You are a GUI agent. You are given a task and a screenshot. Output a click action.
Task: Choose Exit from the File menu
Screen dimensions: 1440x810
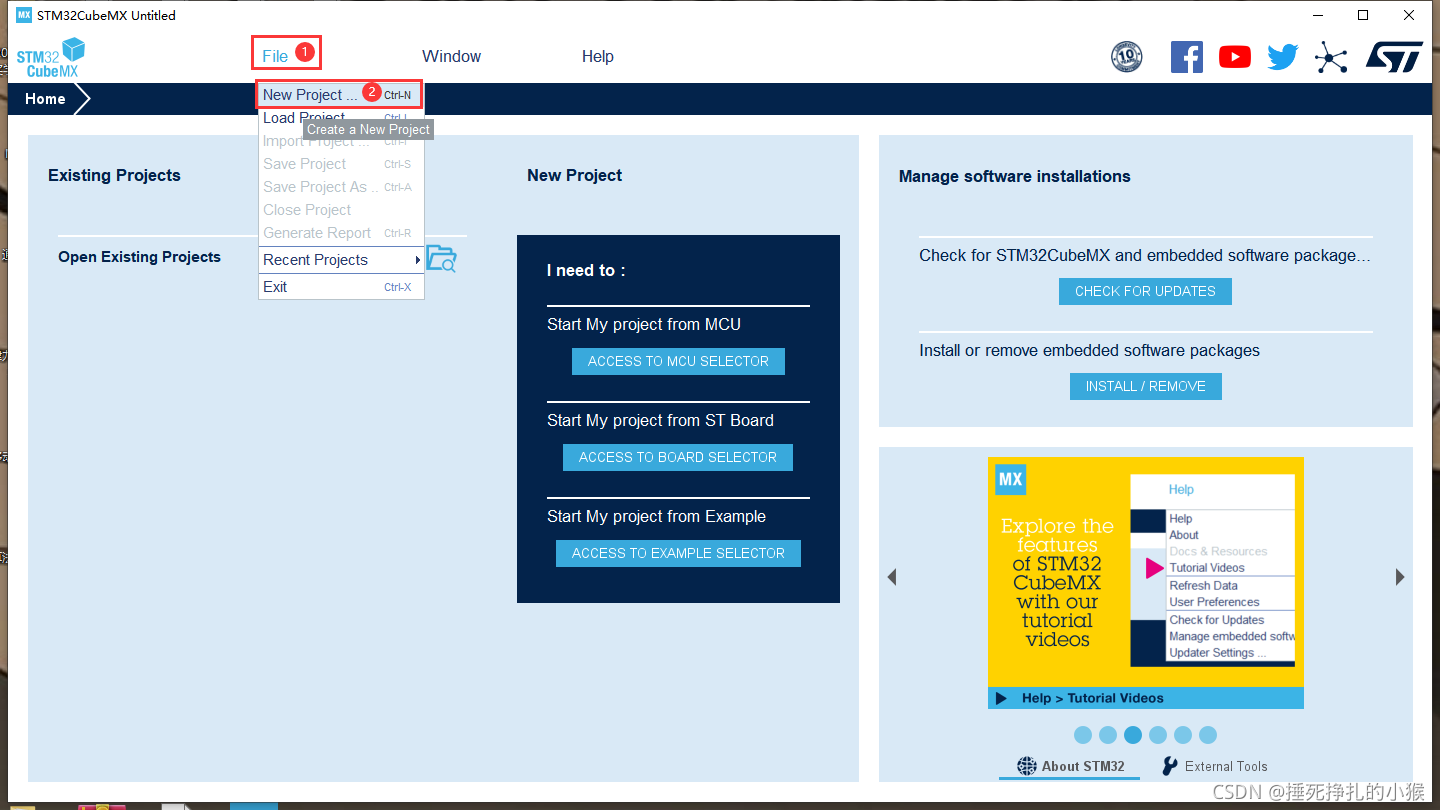click(340, 287)
